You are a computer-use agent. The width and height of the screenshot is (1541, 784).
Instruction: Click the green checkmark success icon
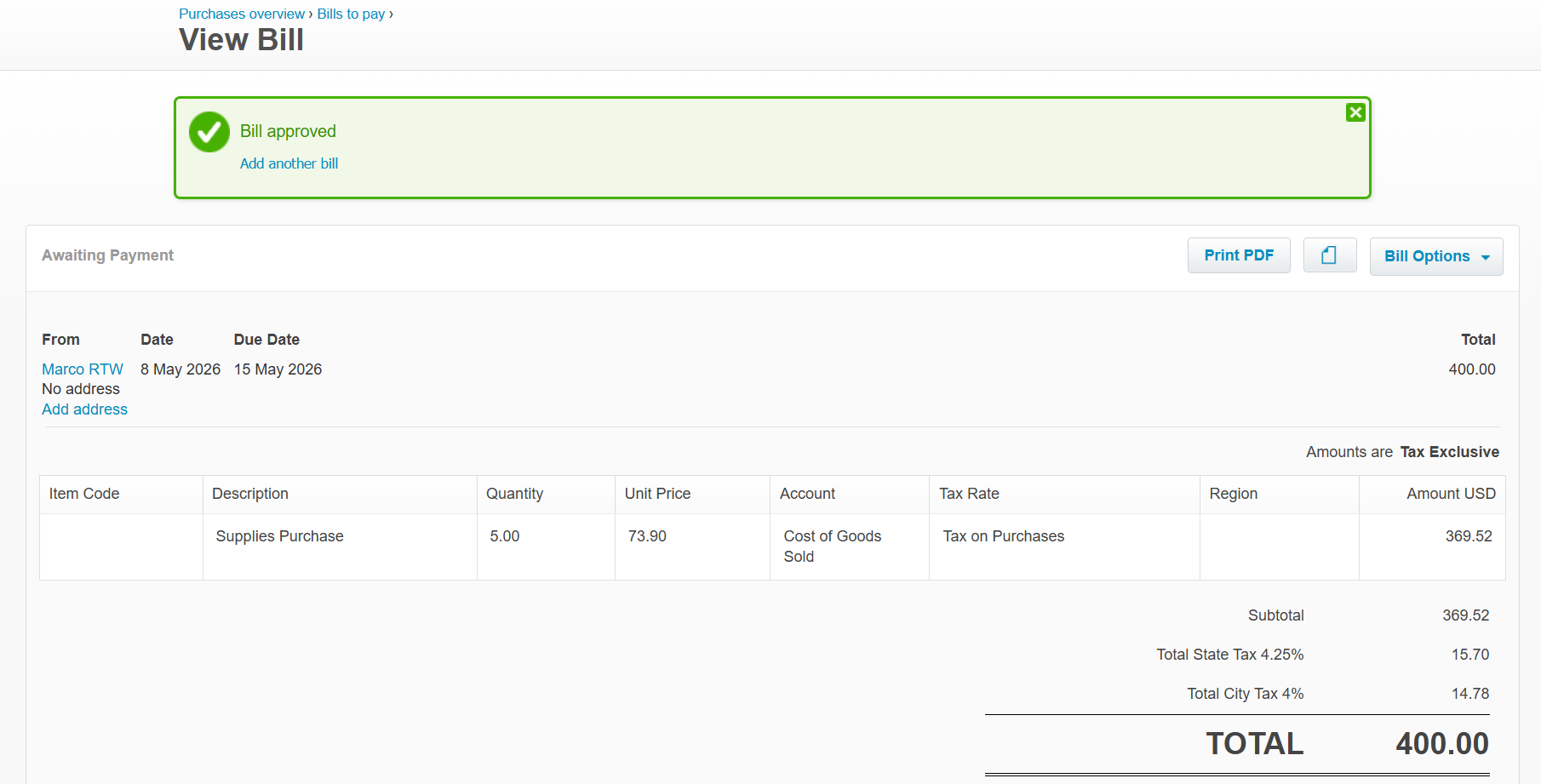click(x=209, y=132)
